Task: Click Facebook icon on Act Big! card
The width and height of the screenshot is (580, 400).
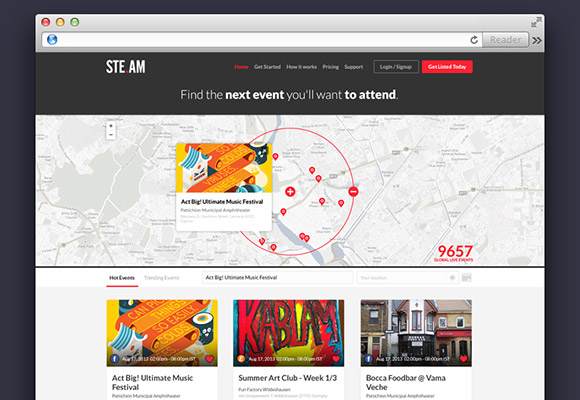Action: (x=115, y=359)
